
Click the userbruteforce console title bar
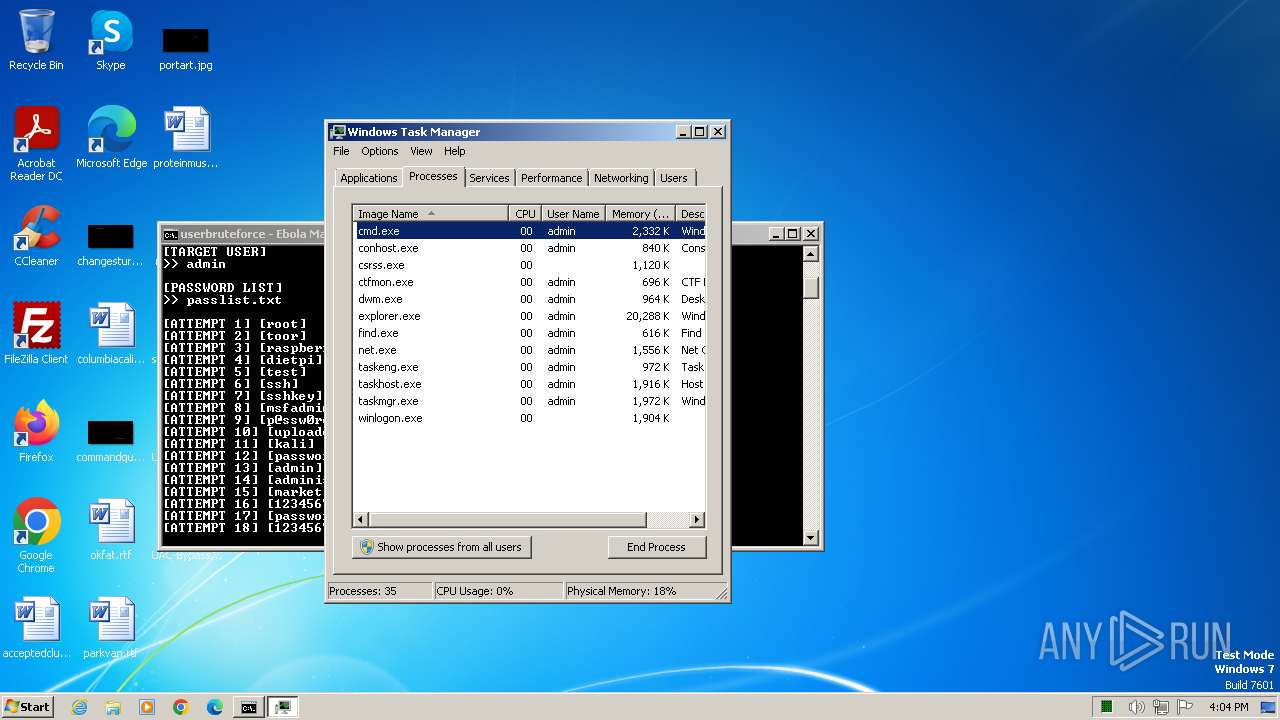[244, 234]
